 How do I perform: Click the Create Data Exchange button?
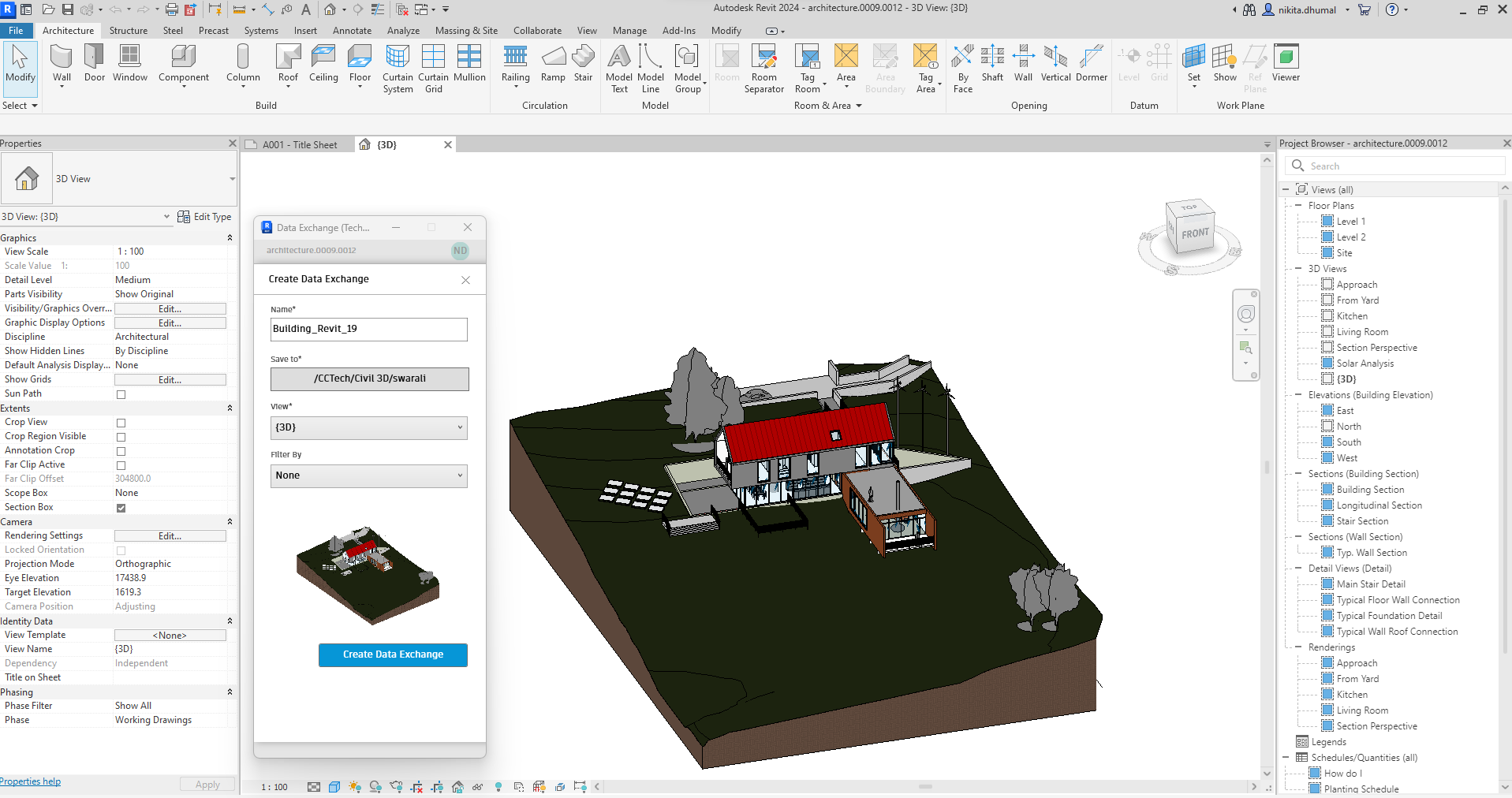(393, 654)
